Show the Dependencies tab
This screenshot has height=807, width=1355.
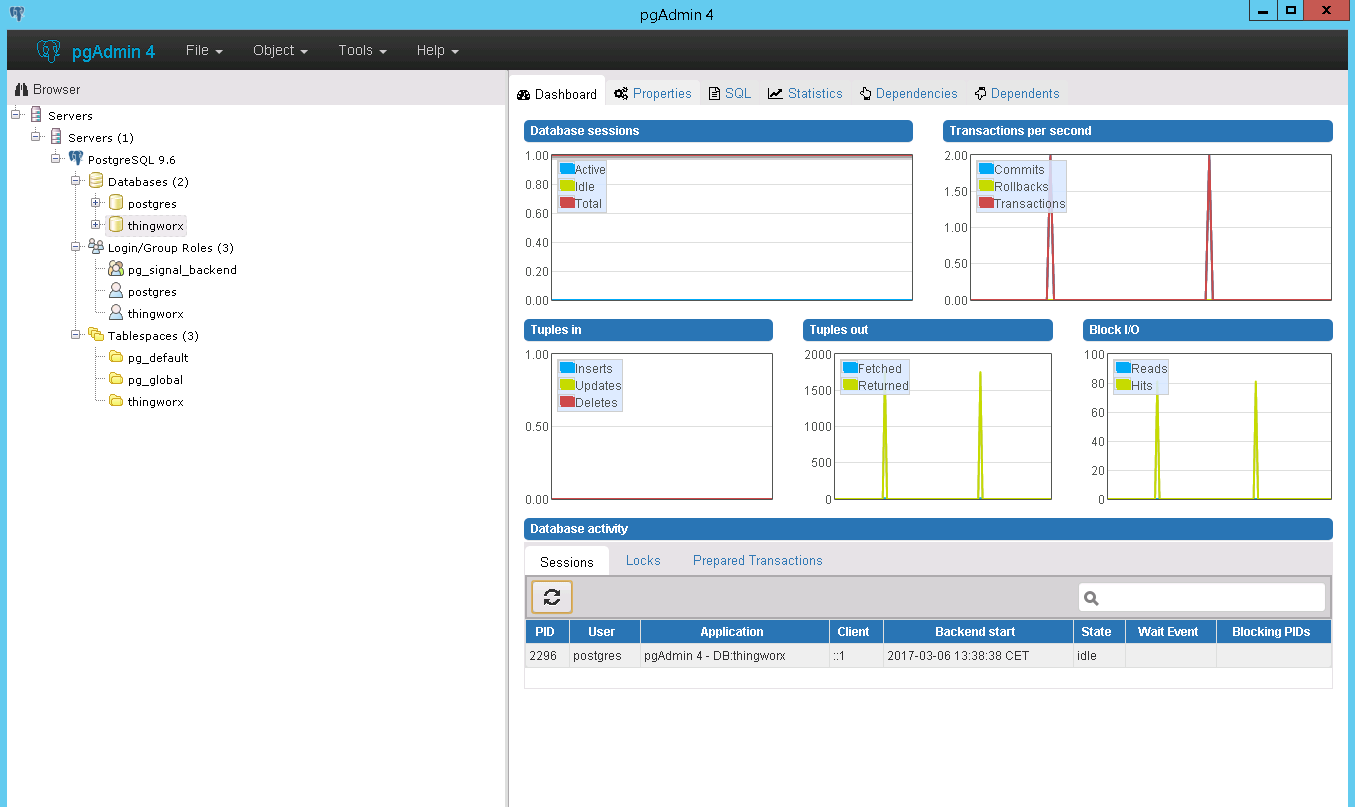(x=908, y=93)
